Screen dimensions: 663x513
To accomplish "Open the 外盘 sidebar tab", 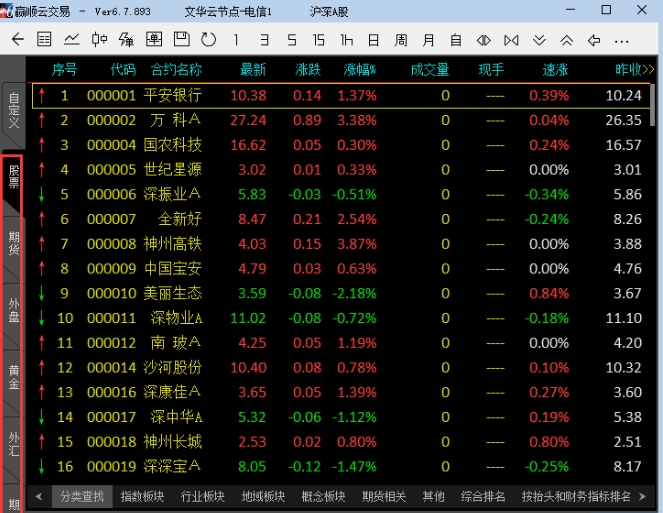I will [x=14, y=310].
